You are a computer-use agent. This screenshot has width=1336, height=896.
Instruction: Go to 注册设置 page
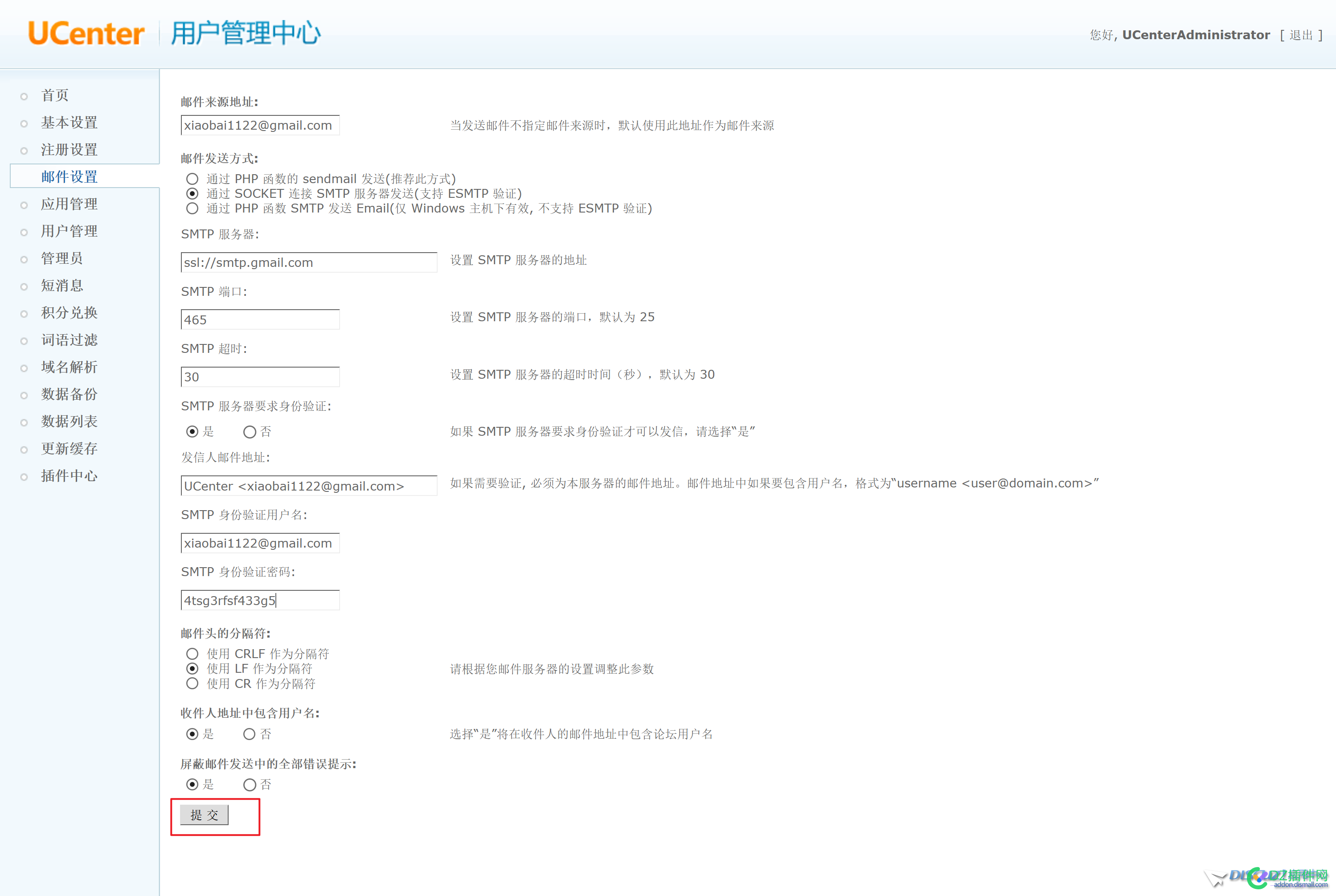(x=69, y=150)
